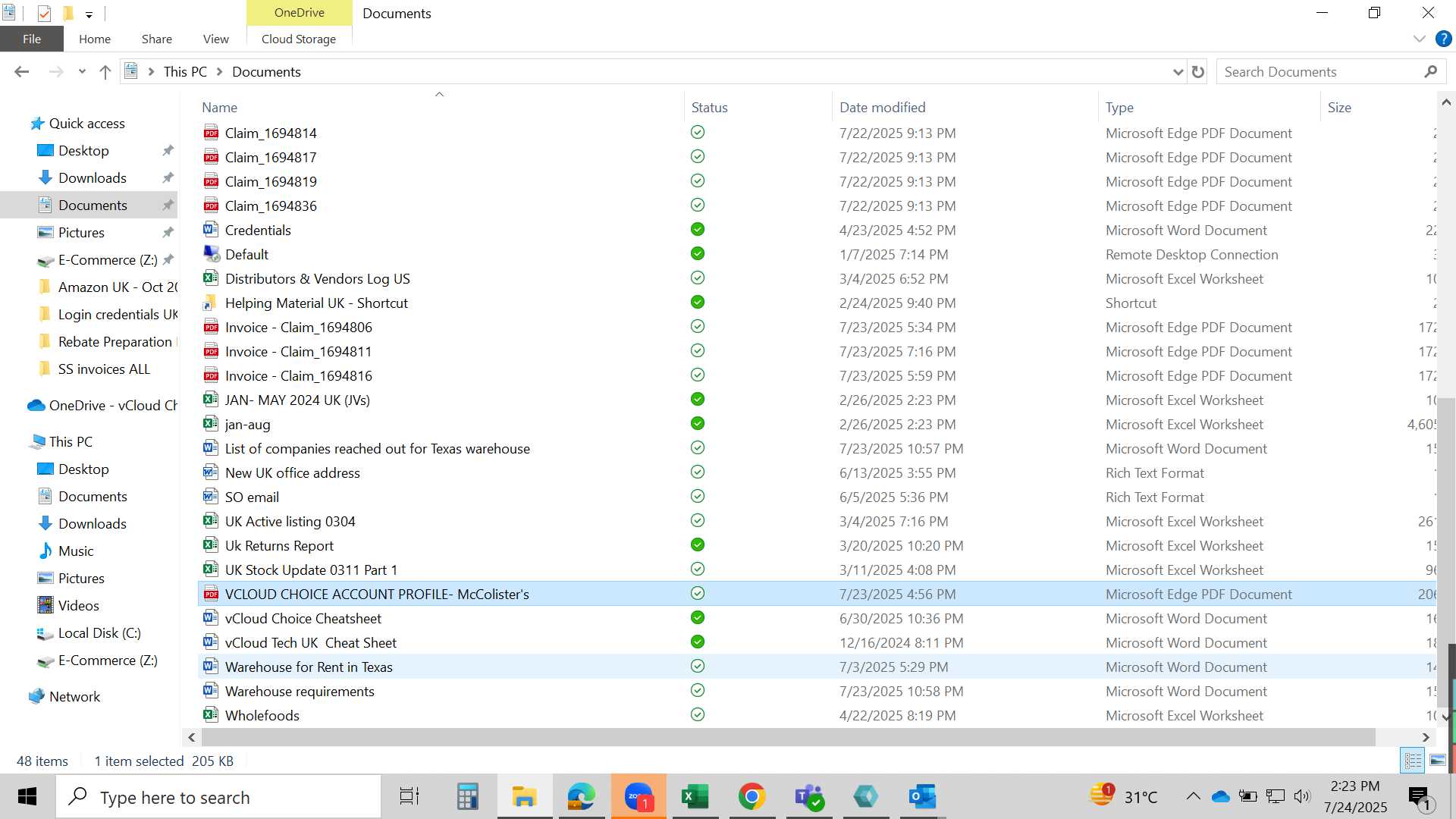Open pinned Downloads under Quick access
Viewport: 1456px width, 819px height.
93,178
